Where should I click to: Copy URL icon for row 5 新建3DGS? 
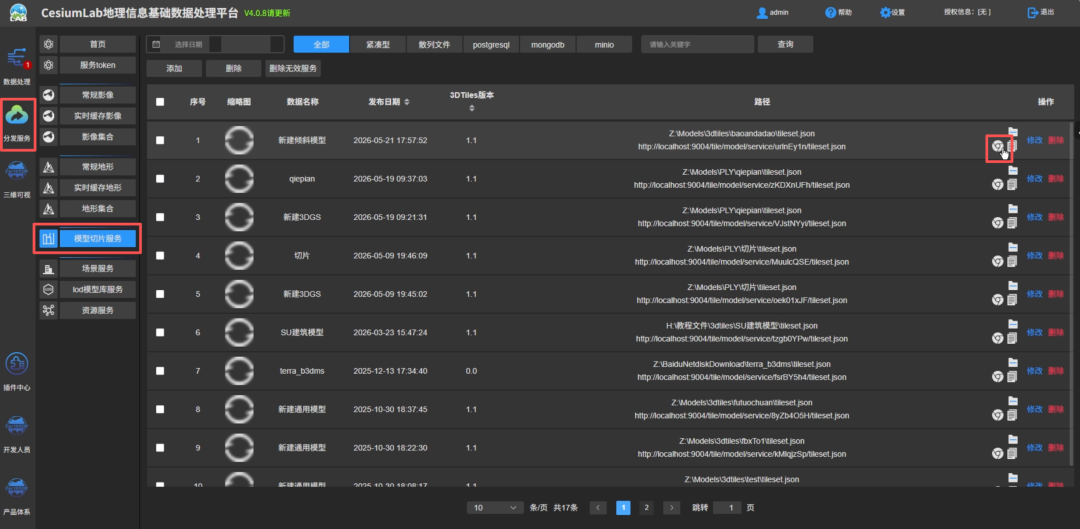(x=1012, y=300)
